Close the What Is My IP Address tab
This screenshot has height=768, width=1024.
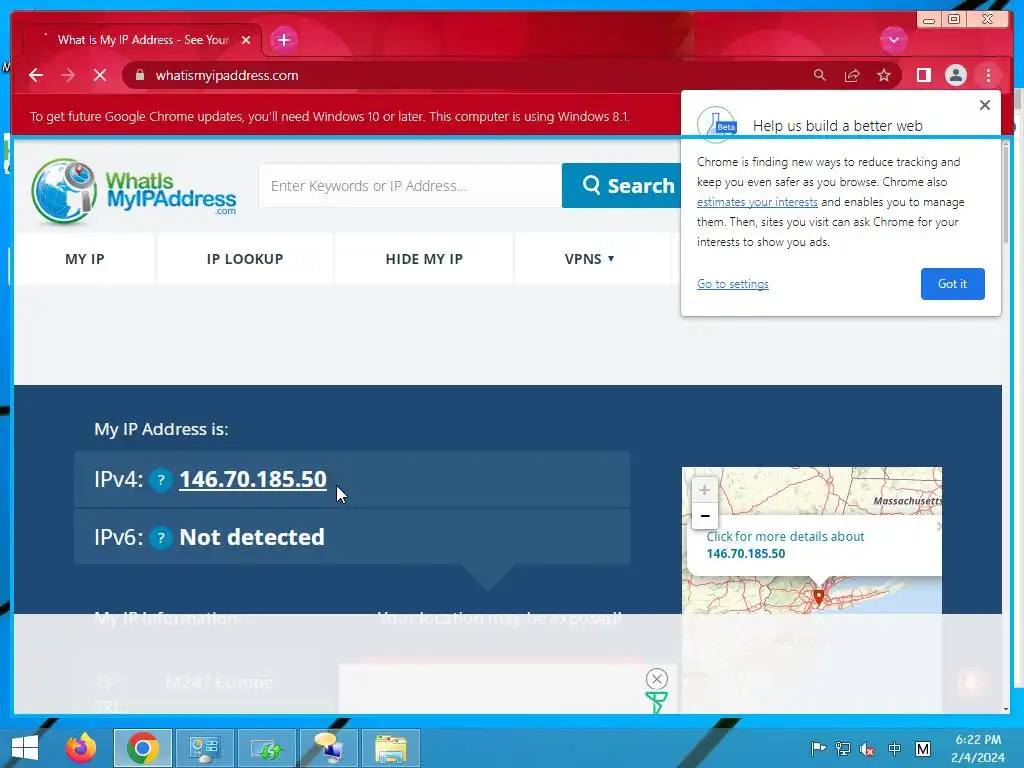point(246,40)
